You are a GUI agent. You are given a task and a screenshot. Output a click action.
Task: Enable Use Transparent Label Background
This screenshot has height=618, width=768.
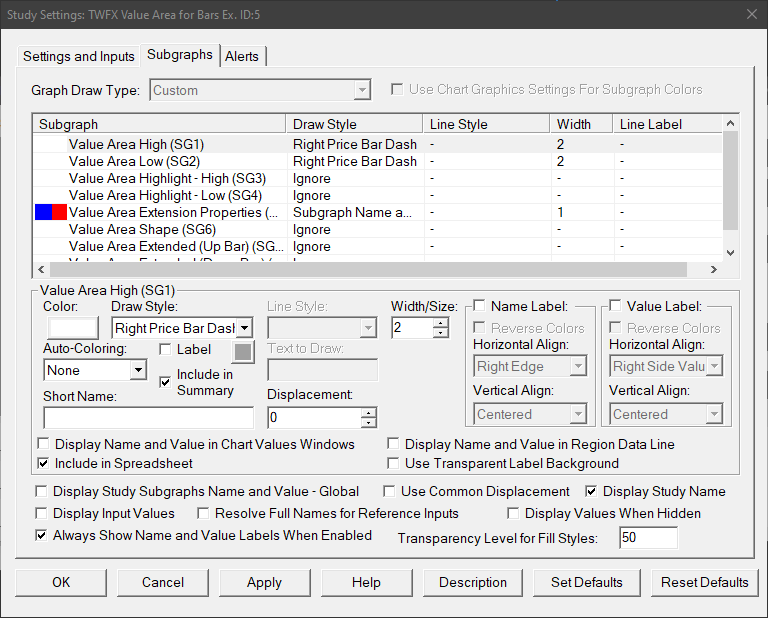pyautogui.click(x=394, y=463)
